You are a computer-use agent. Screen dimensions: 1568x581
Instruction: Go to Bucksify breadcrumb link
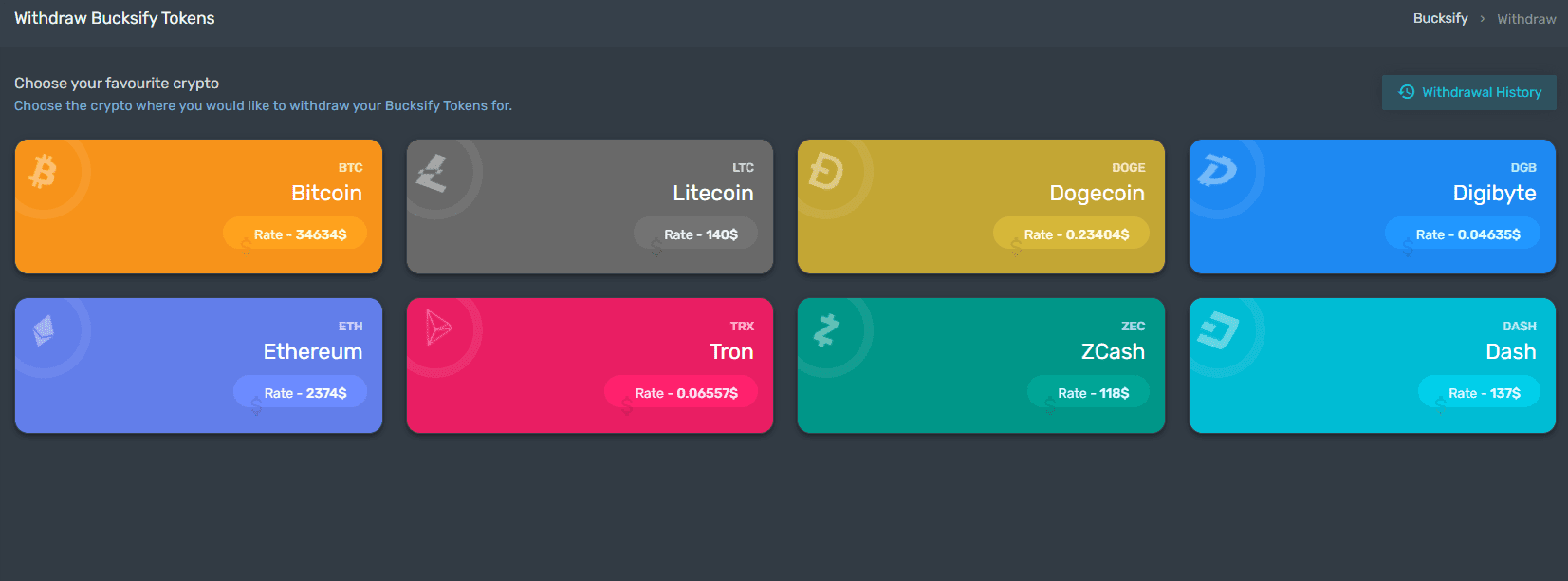pyautogui.click(x=1440, y=18)
